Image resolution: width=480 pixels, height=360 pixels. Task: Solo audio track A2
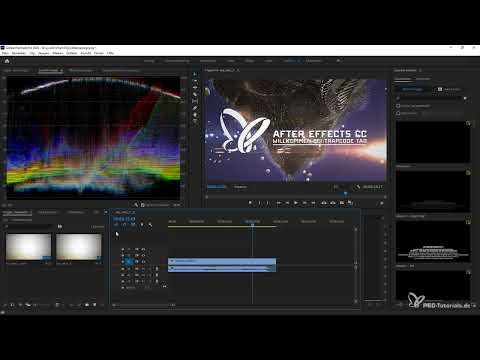149,275
